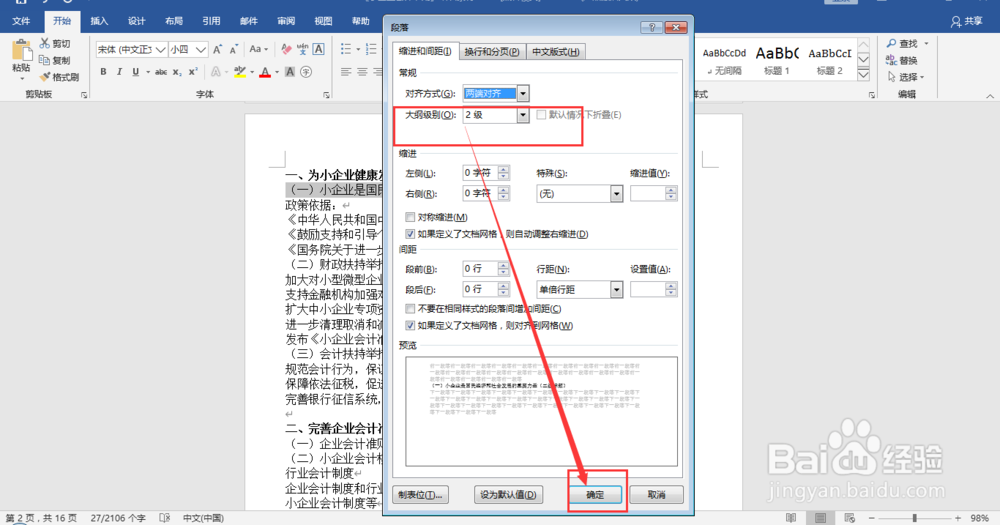Click the center align icon in ribbon
Screen dimensions: 1000x525
362,72
